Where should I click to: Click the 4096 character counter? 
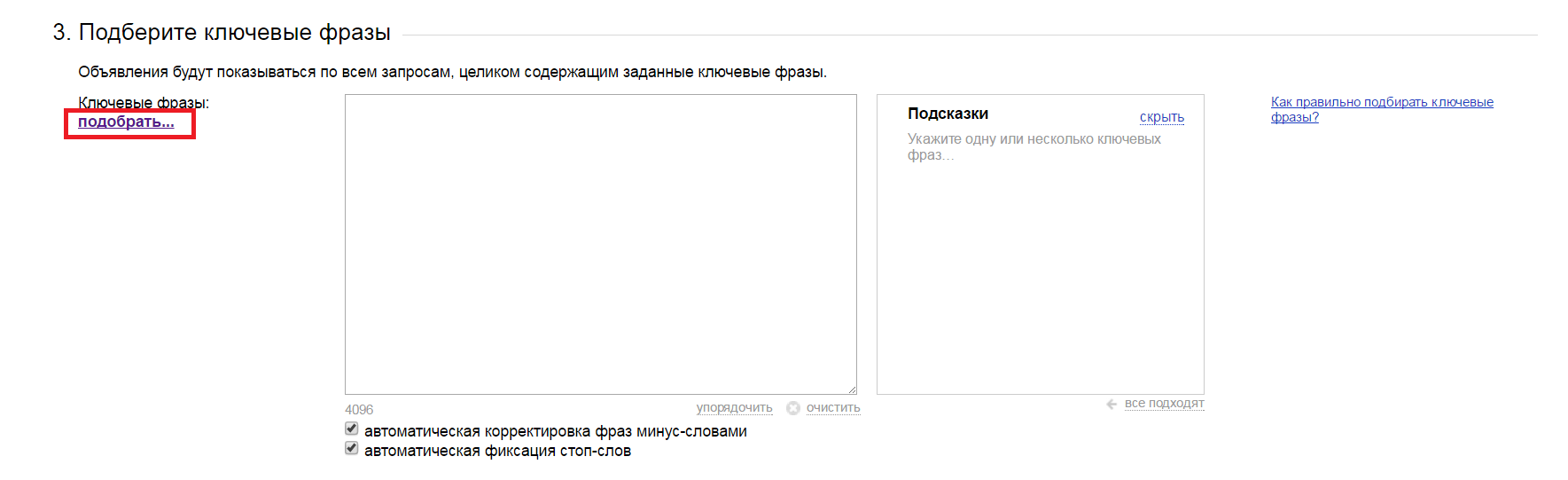pyautogui.click(x=359, y=410)
